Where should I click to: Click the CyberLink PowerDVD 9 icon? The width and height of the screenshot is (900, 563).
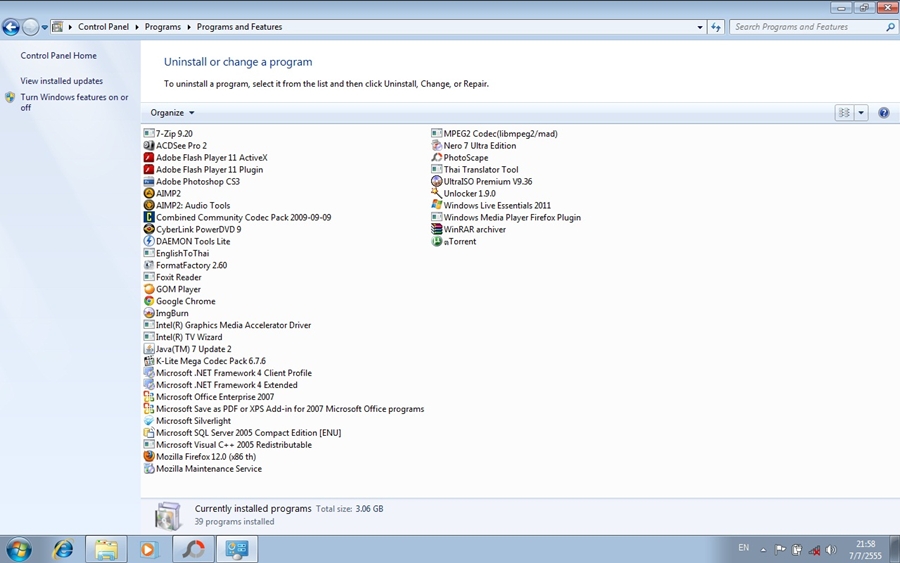coord(149,229)
